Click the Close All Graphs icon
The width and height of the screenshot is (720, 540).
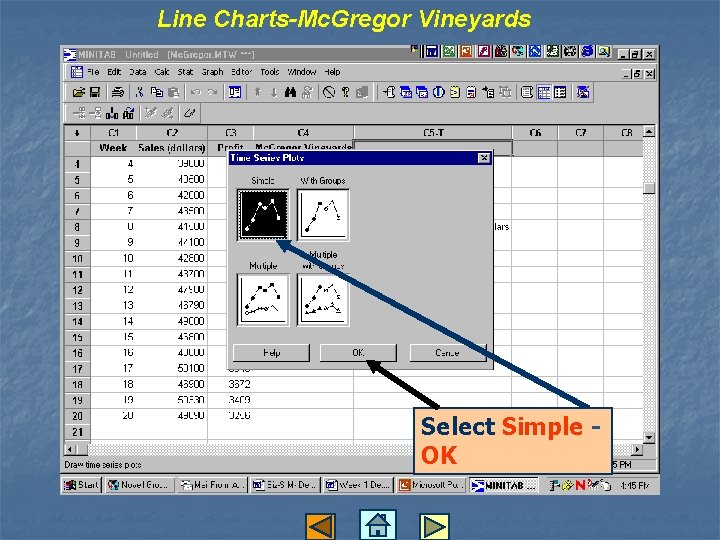[583, 92]
